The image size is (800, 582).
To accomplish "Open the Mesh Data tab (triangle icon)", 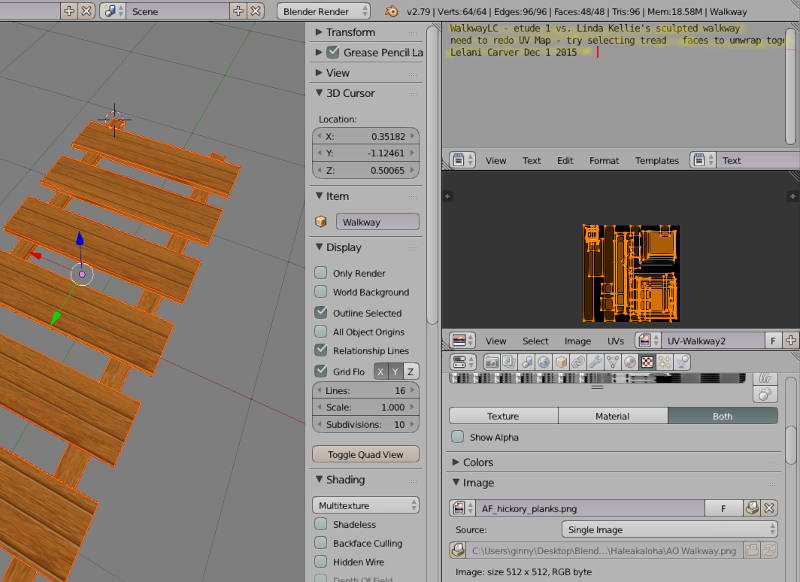I will [x=613, y=362].
